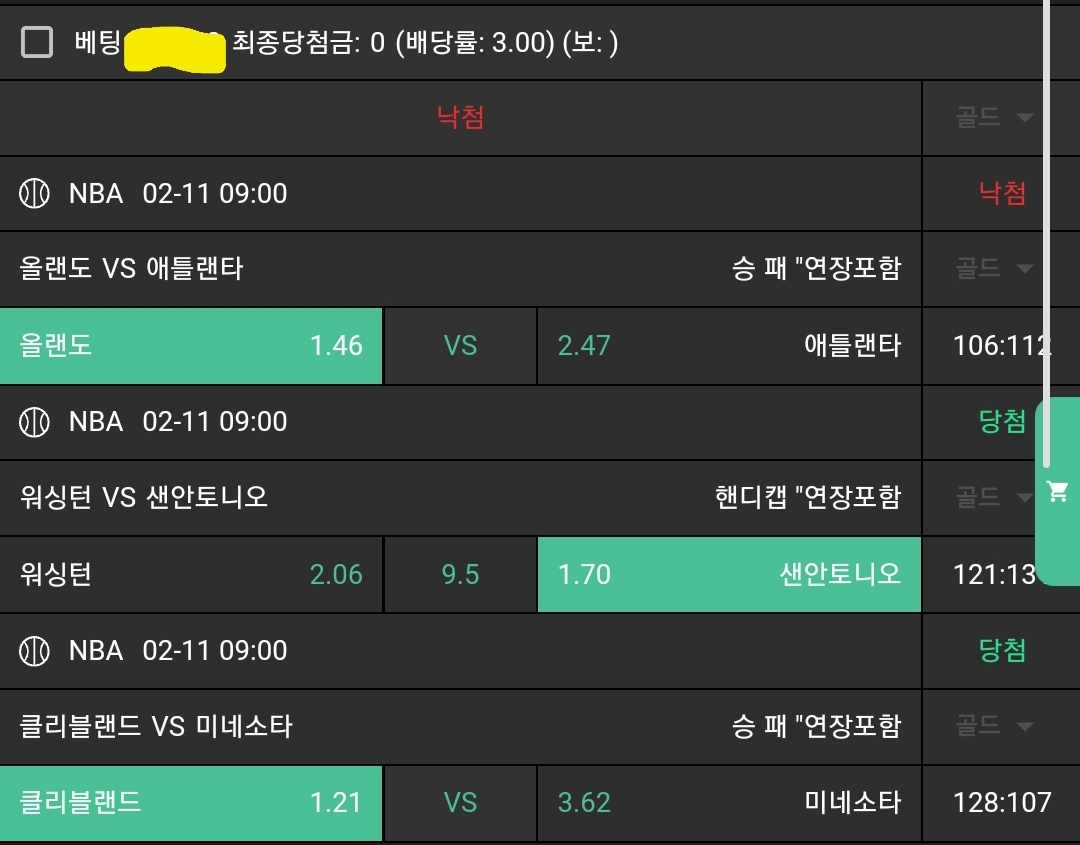Select the 올랜도 1.46 odds cell
1080x845 pixels.
(x=191, y=346)
